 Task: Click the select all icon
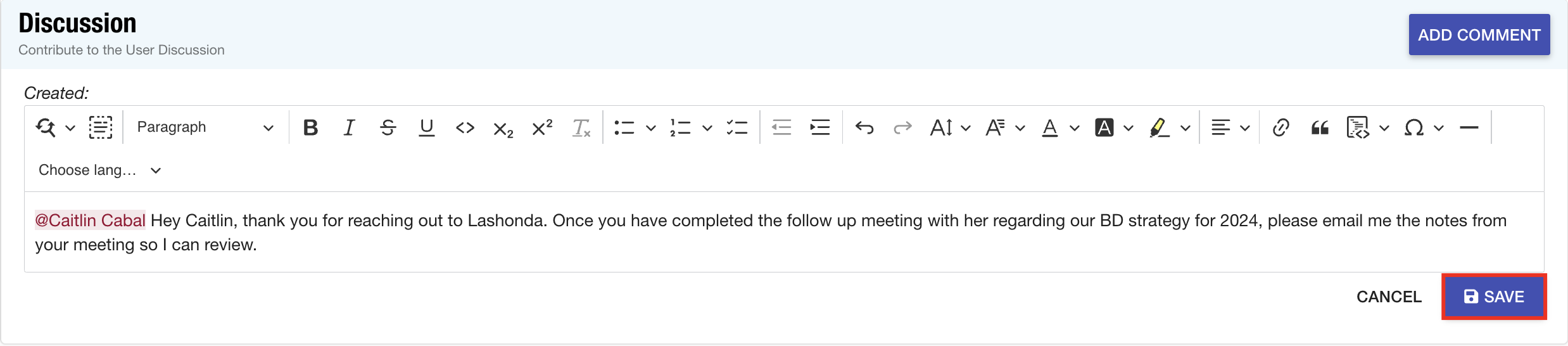[x=101, y=127]
